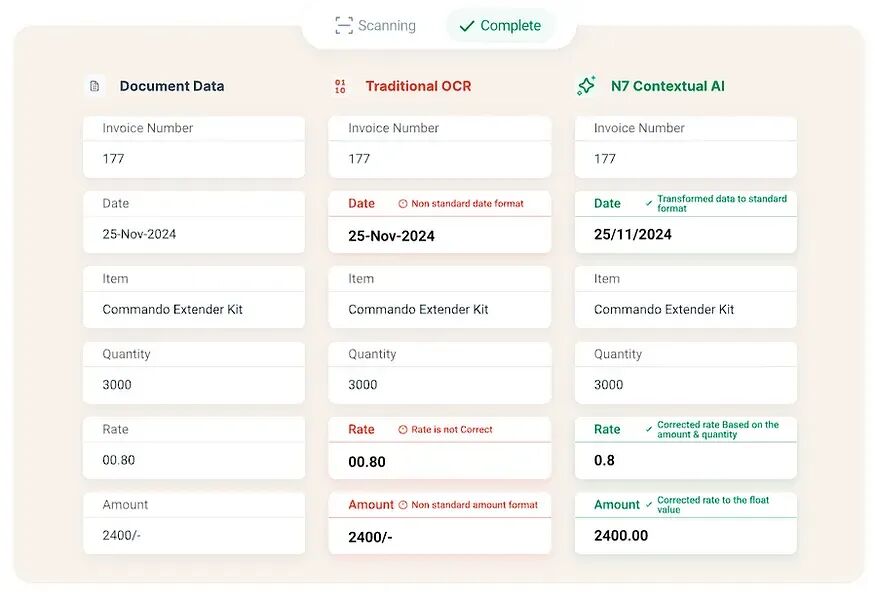Click the green Date label in N7 AI

(607, 204)
